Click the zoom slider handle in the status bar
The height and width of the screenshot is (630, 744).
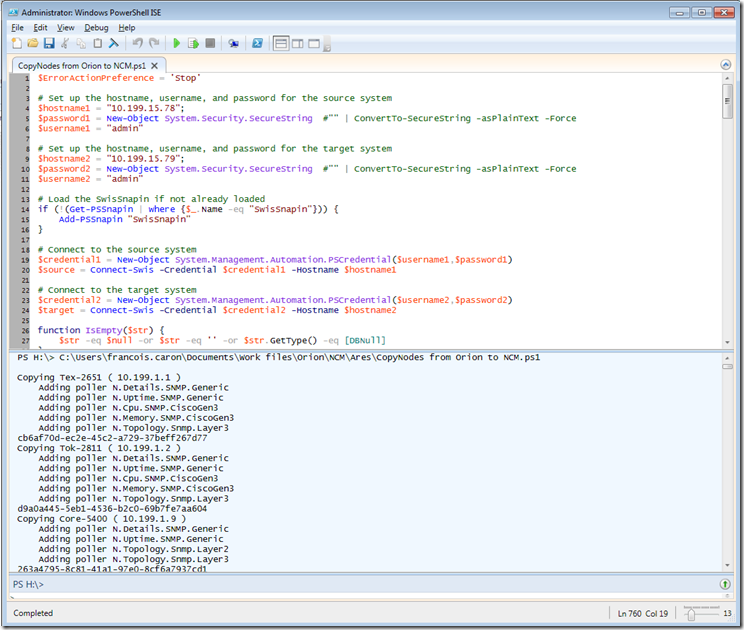pyautogui.click(x=691, y=614)
